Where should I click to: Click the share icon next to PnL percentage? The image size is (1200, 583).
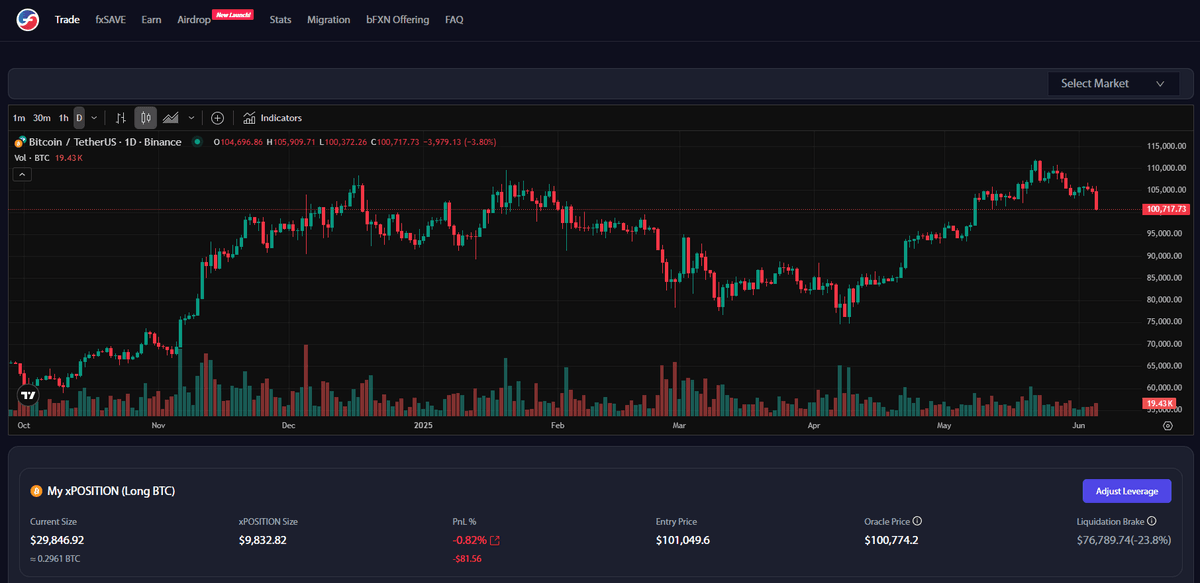pos(495,541)
